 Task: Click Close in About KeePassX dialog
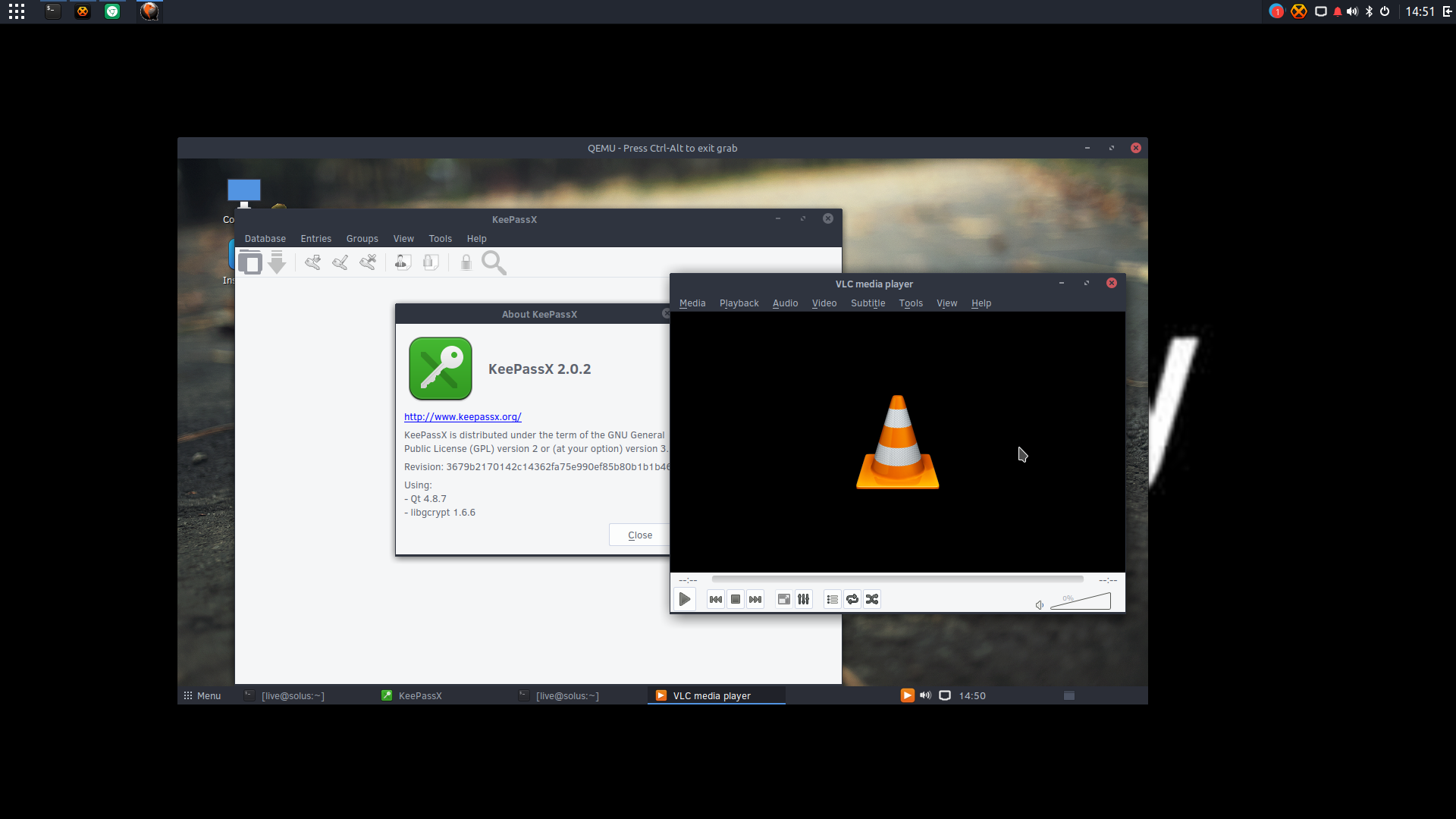[x=639, y=535]
